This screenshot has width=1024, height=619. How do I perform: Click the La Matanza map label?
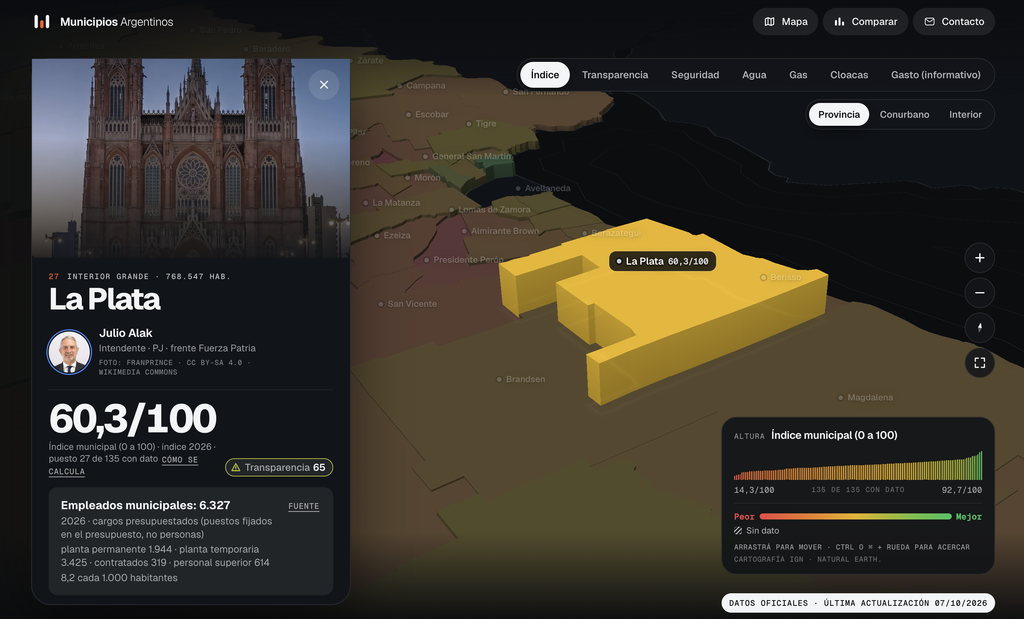point(392,202)
